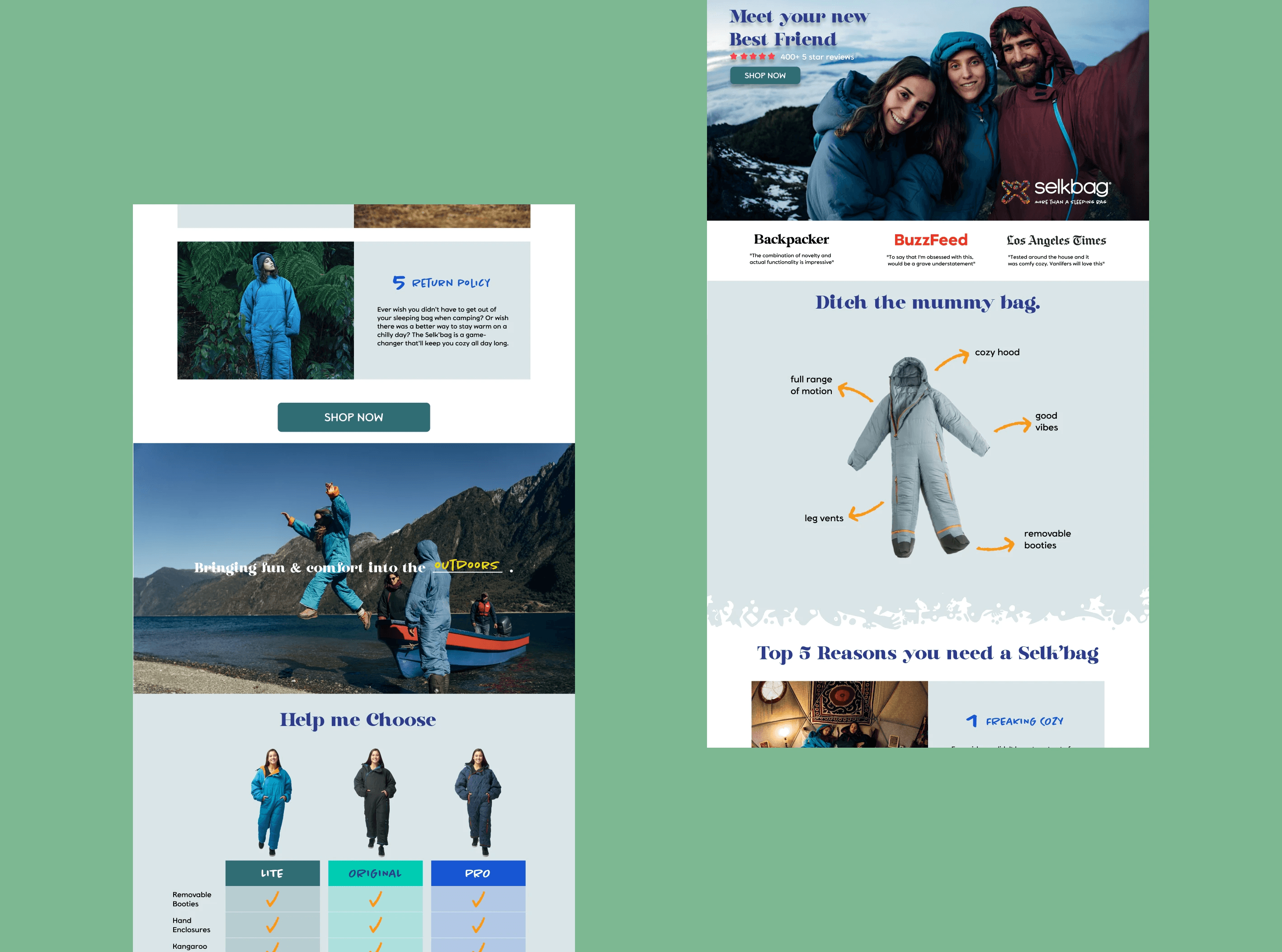Click the forest photo of blue Selkbag wearer

(x=266, y=310)
